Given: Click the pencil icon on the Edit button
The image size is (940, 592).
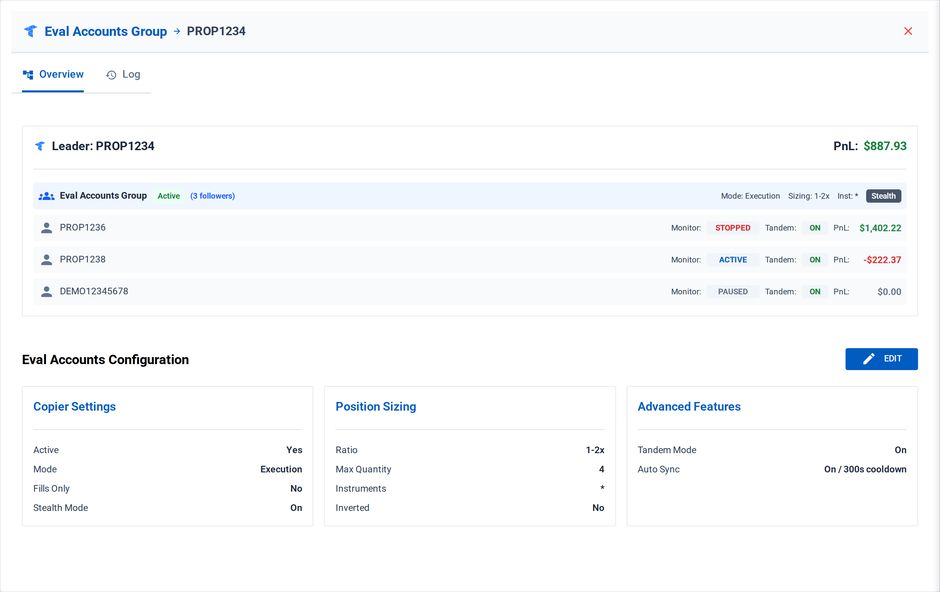Looking at the screenshot, I should (869, 359).
